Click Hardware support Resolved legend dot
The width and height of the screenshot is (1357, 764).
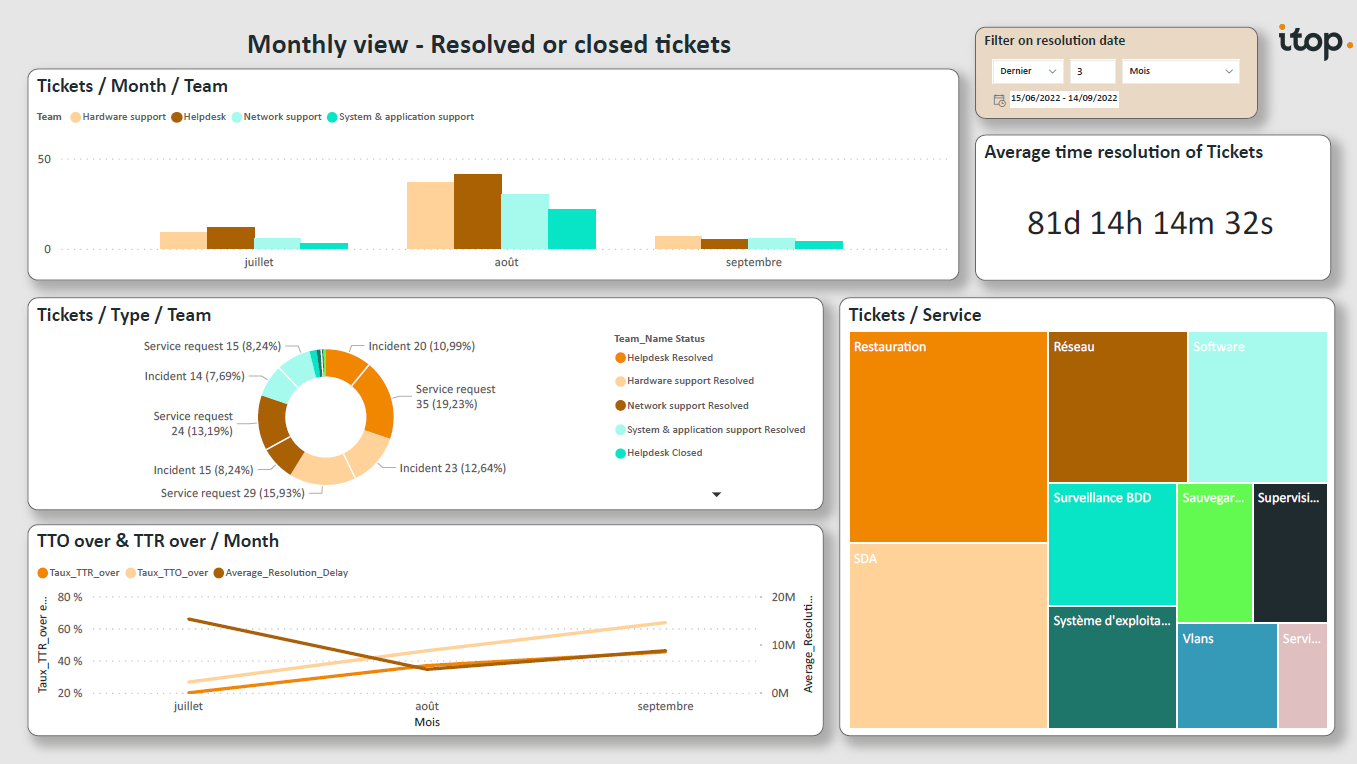tap(620, 382)
